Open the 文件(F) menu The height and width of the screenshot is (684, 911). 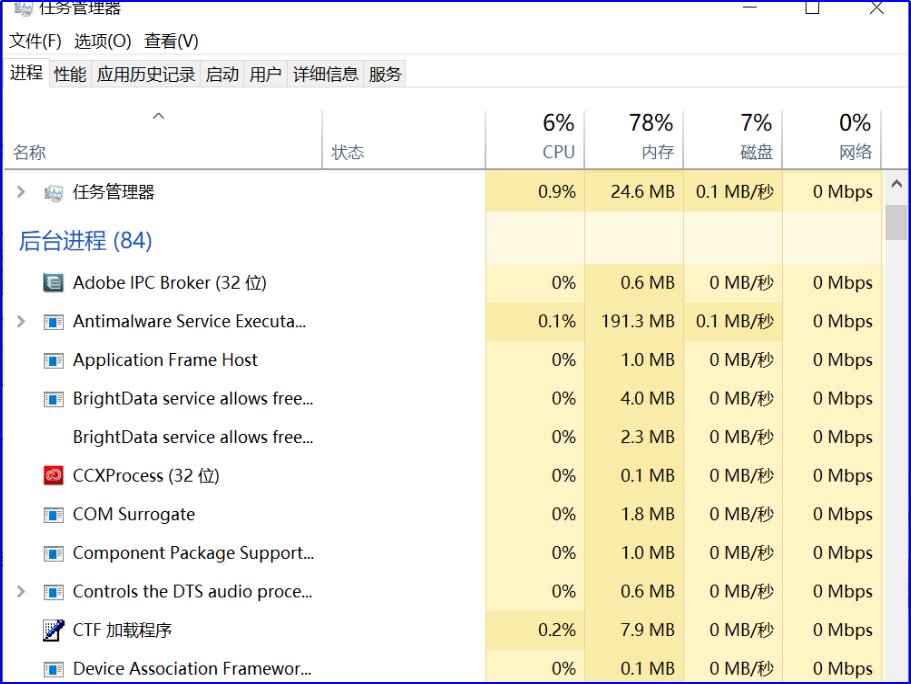coord(36,41)
